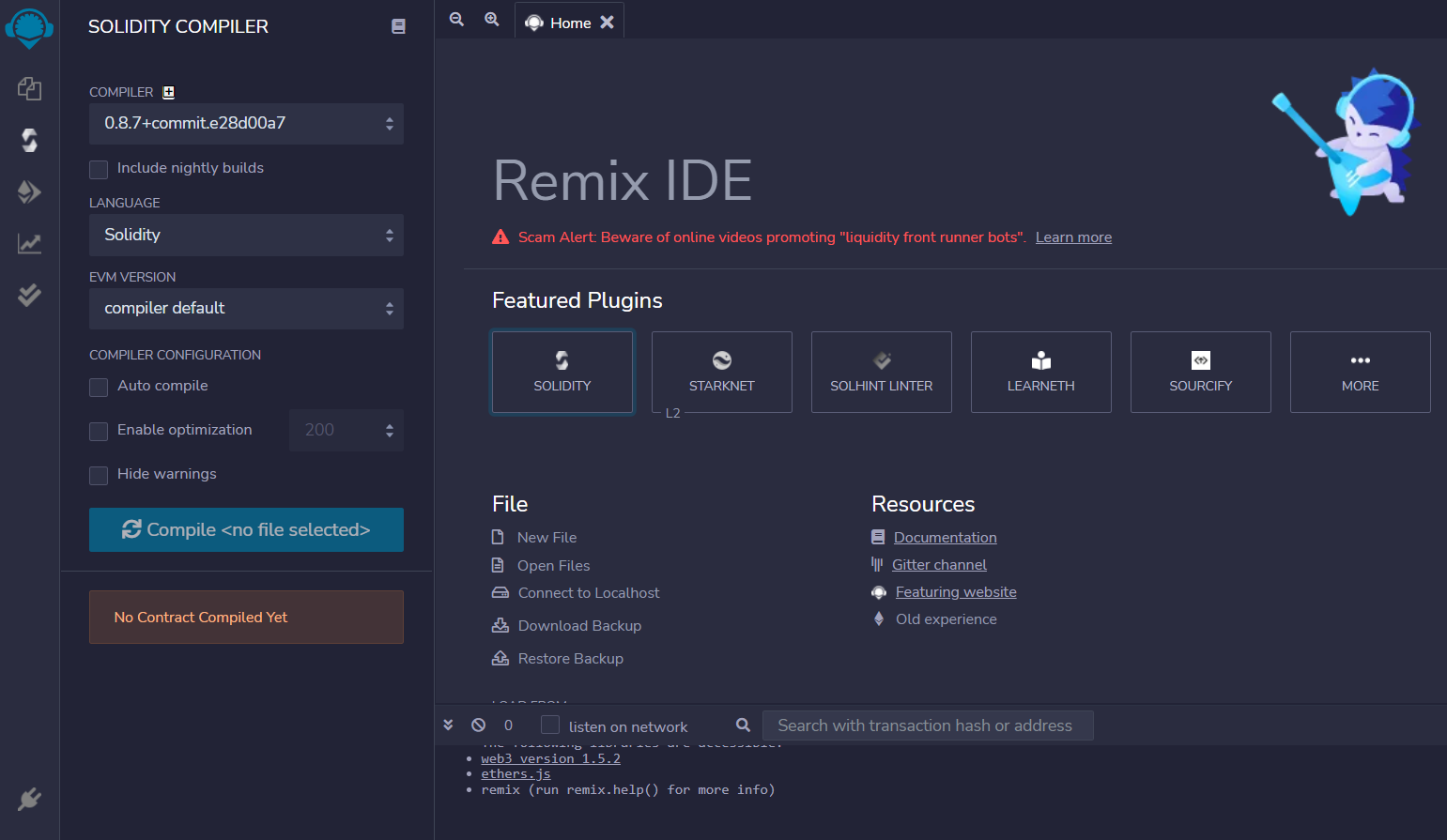Enable the Auto compile option
The width and height of the screenshot is (1447, 840).
click(x=99, y=387)
